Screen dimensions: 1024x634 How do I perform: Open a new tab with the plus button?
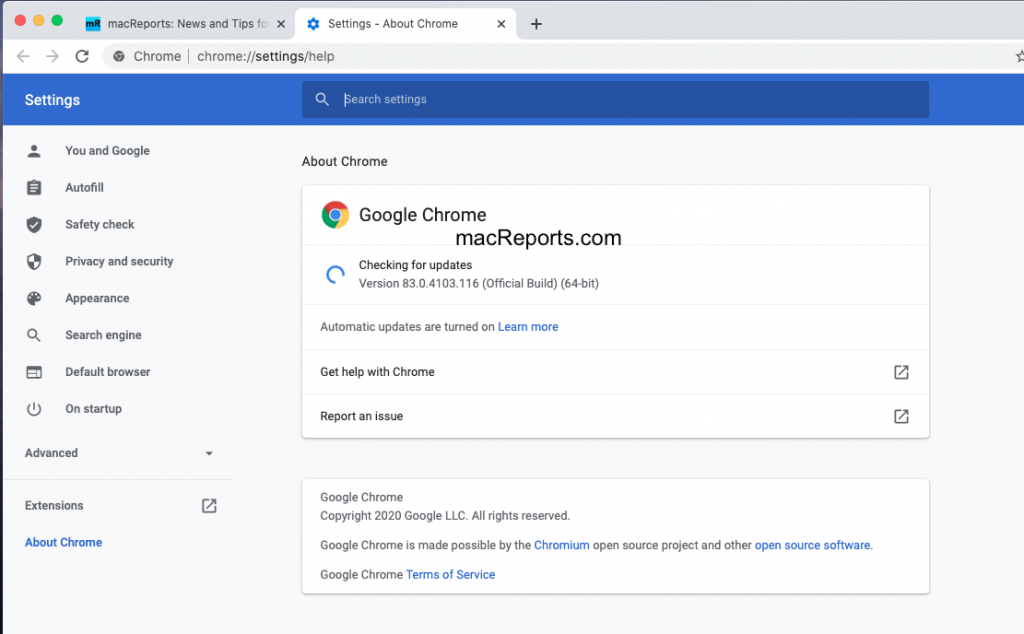click(536, 24)
